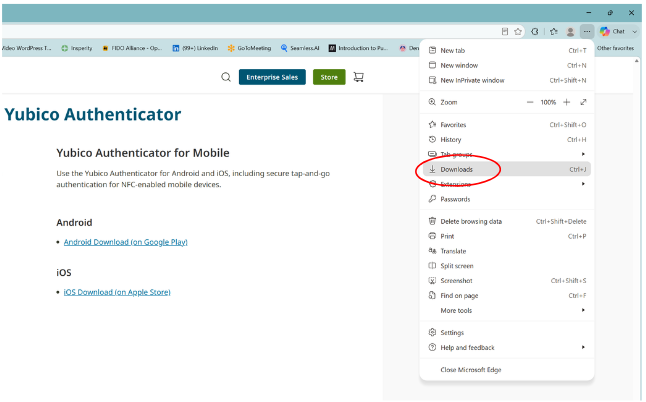The image size is (646, 402).
Task: Open the profile avatar icon
Action: pos(570,31)
